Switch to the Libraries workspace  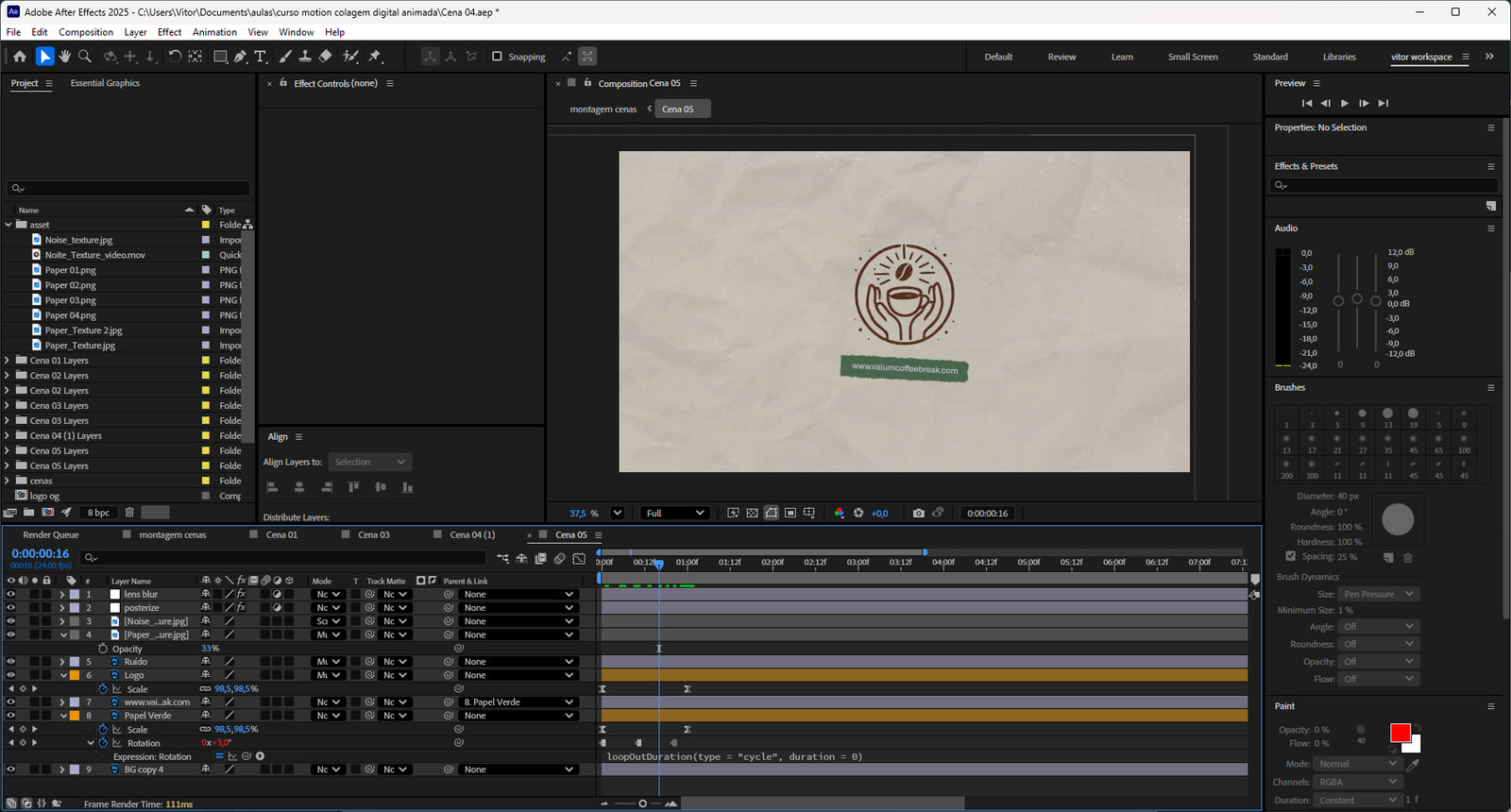point(1339,57)
